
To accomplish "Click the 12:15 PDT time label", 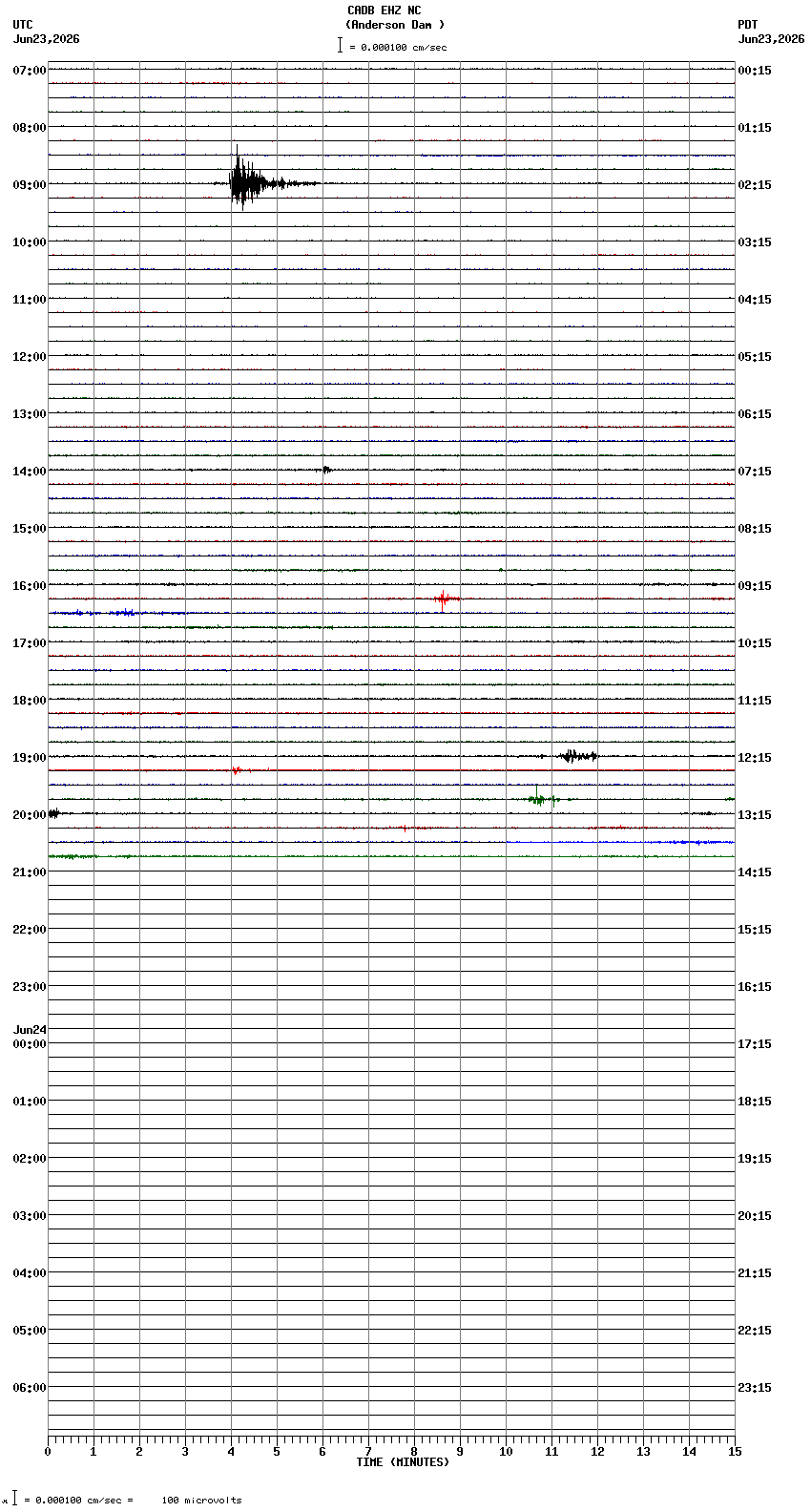I will tap(755, 758).
